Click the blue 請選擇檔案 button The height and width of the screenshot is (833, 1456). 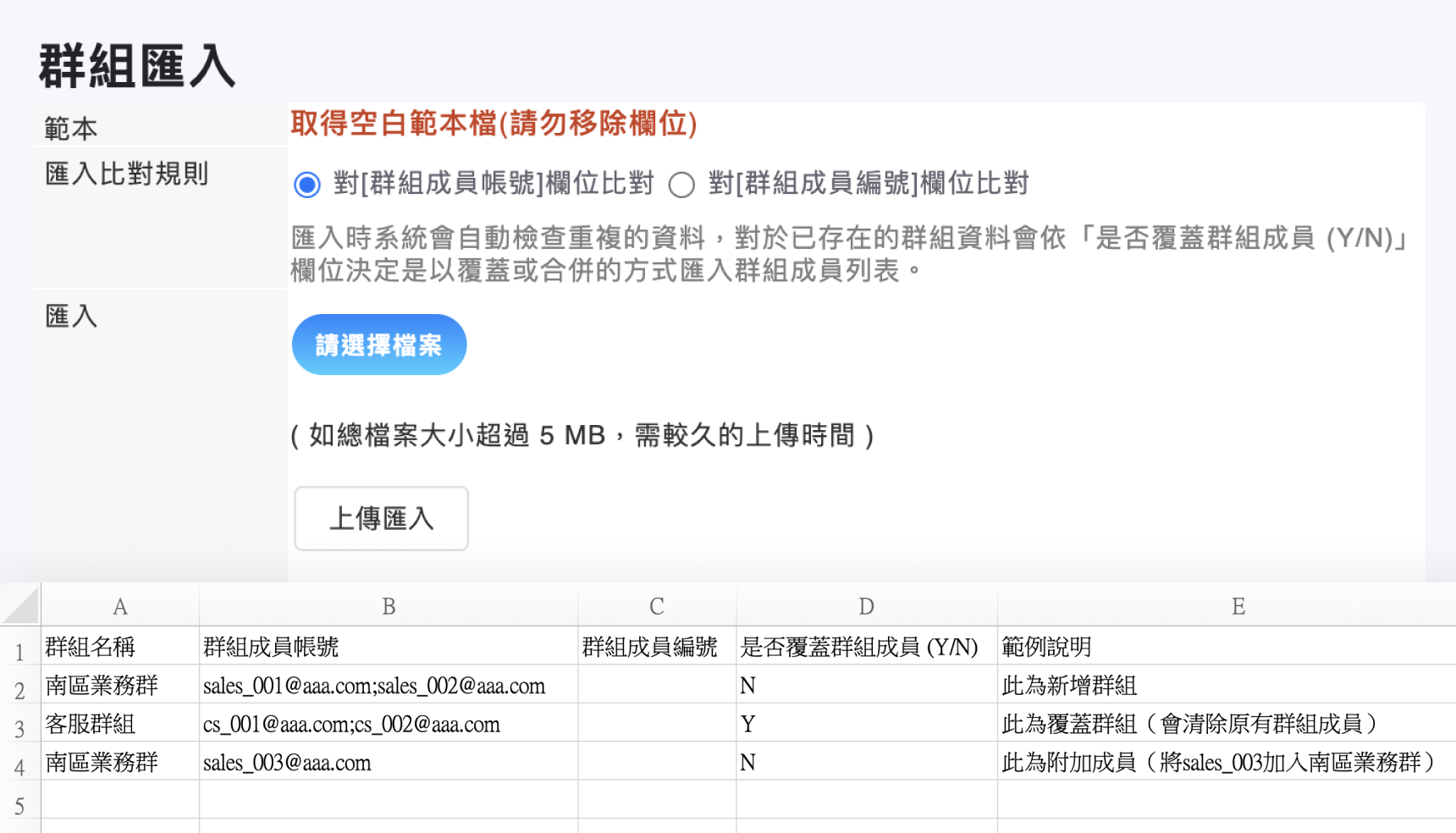[379, 345]
